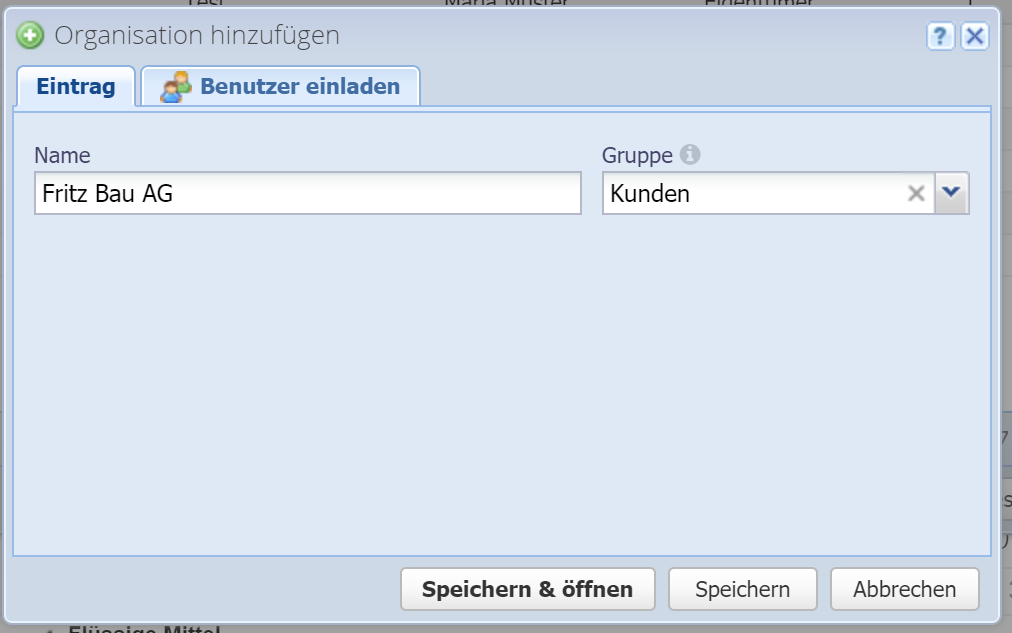The height and width of the screenshot is (633, 1012).
Task: Select the Flüssige Mittel row behind the dialog
Action: [x=144, y=629]
